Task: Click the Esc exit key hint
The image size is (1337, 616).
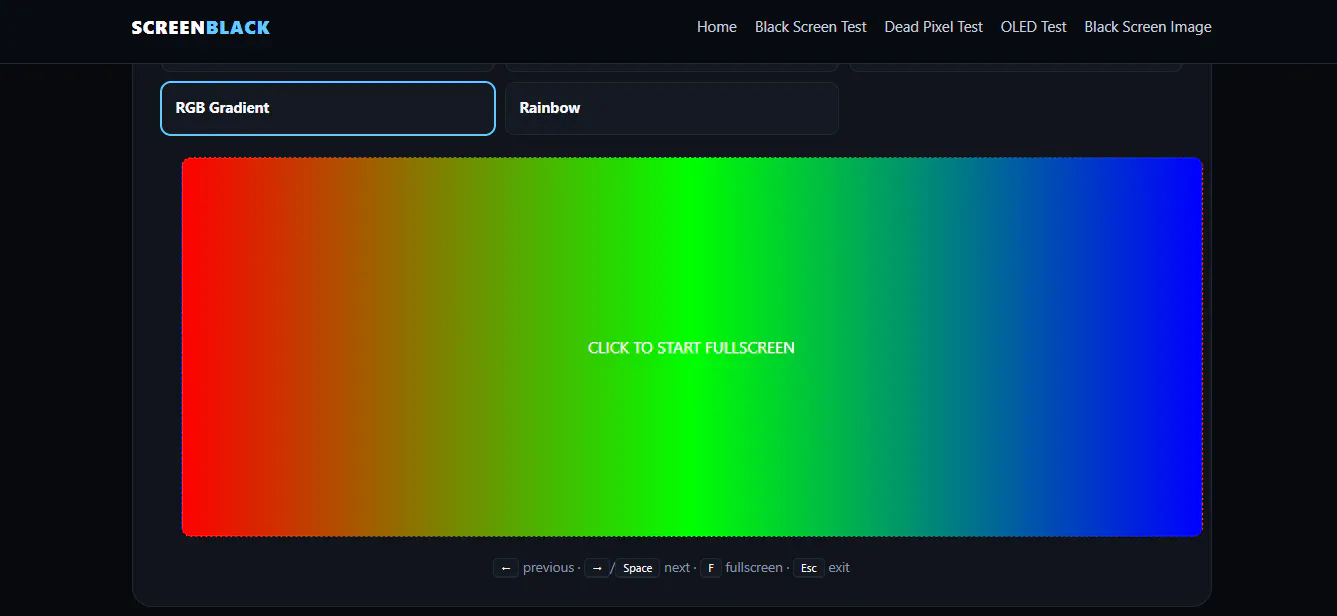Action: tap(809, 568)
